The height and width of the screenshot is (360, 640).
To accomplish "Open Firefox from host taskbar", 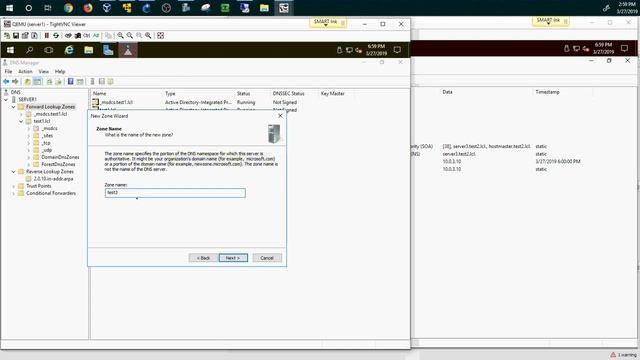I will tap(88, 8).
